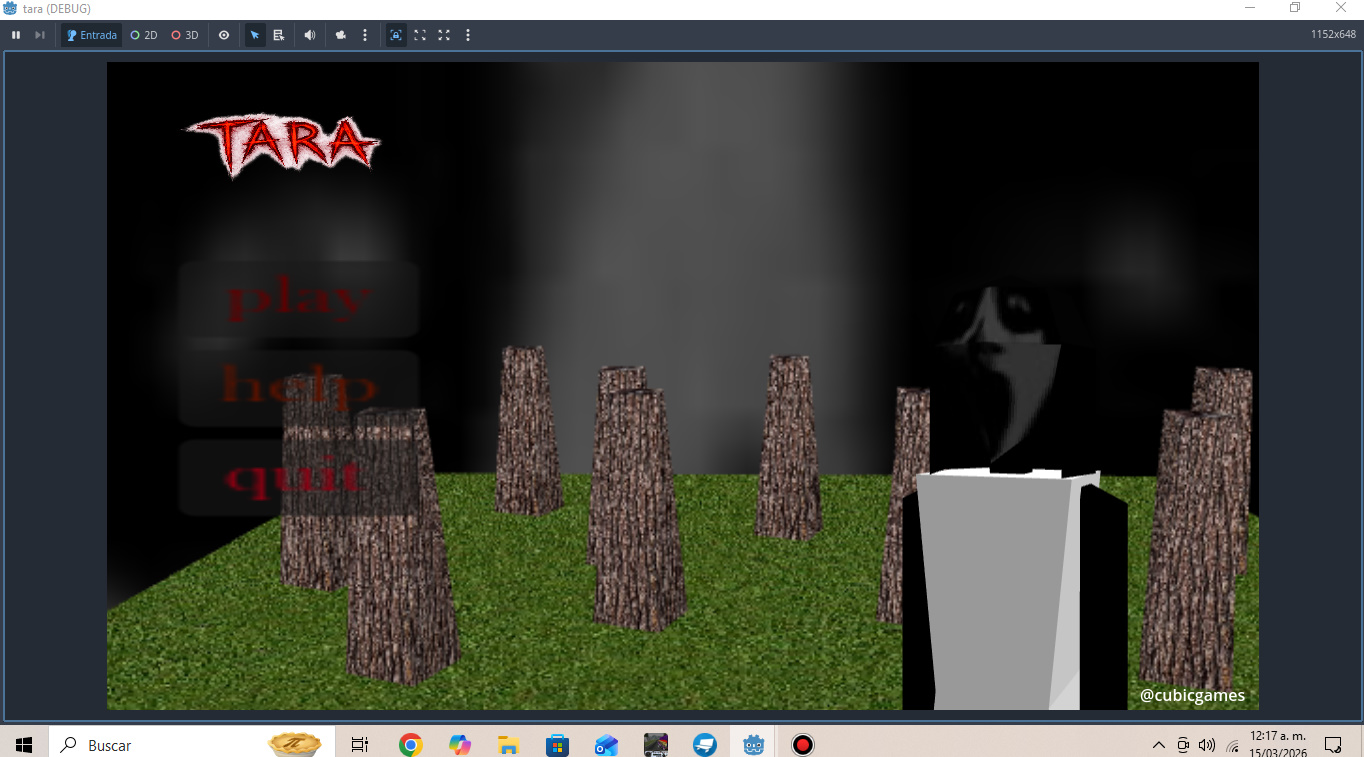
Task: Switch to 2D selection mode
Action: coord(144,35)
